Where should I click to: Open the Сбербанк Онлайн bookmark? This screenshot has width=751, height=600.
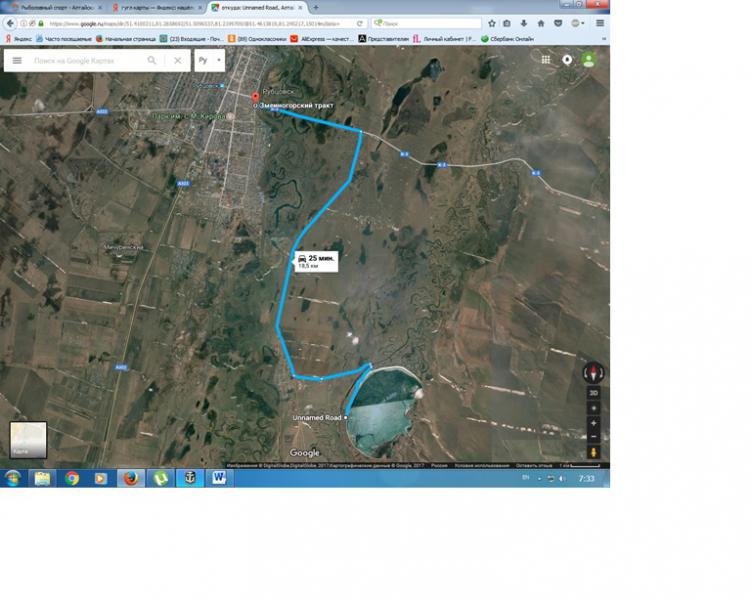[x=507, y=39]
